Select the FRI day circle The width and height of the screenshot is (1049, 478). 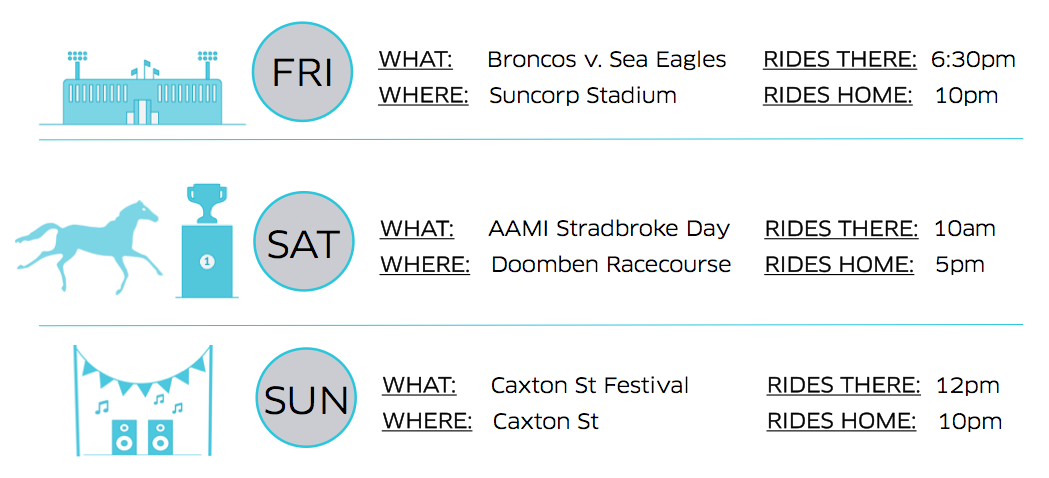pyautogui.click(x=302, y=73)
